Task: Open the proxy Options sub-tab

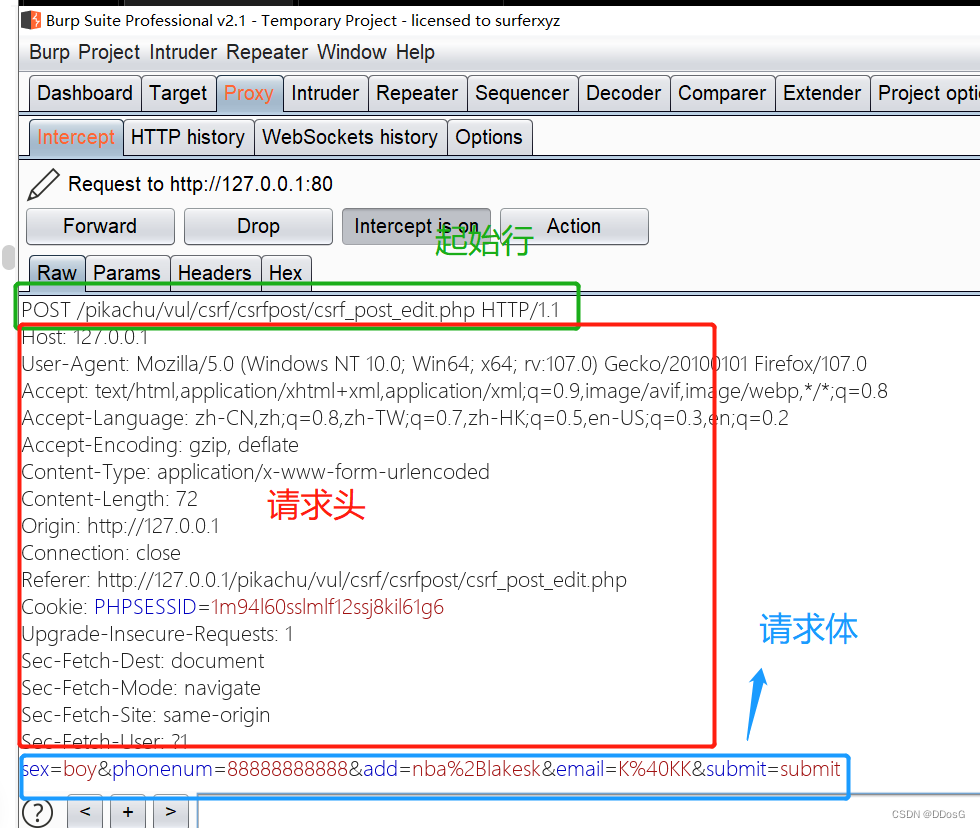Action: coord(489,137)
